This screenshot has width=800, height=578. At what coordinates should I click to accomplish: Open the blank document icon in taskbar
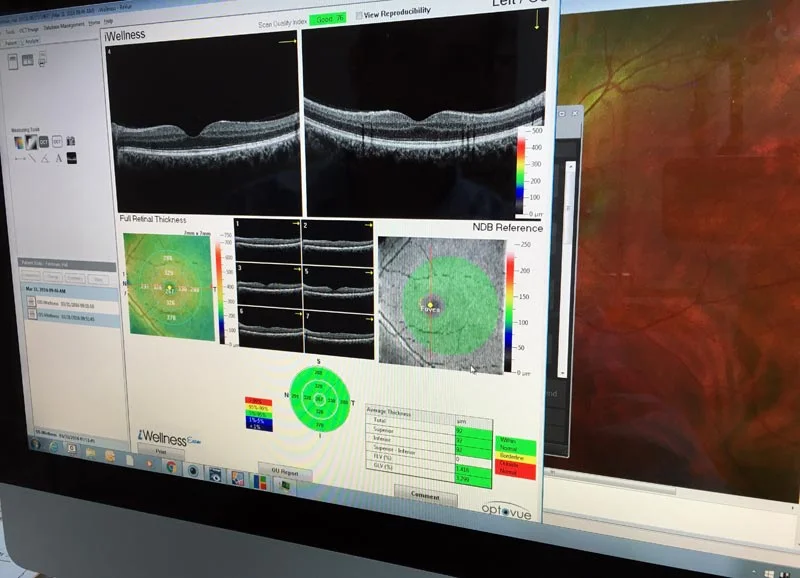click(130, 460)
